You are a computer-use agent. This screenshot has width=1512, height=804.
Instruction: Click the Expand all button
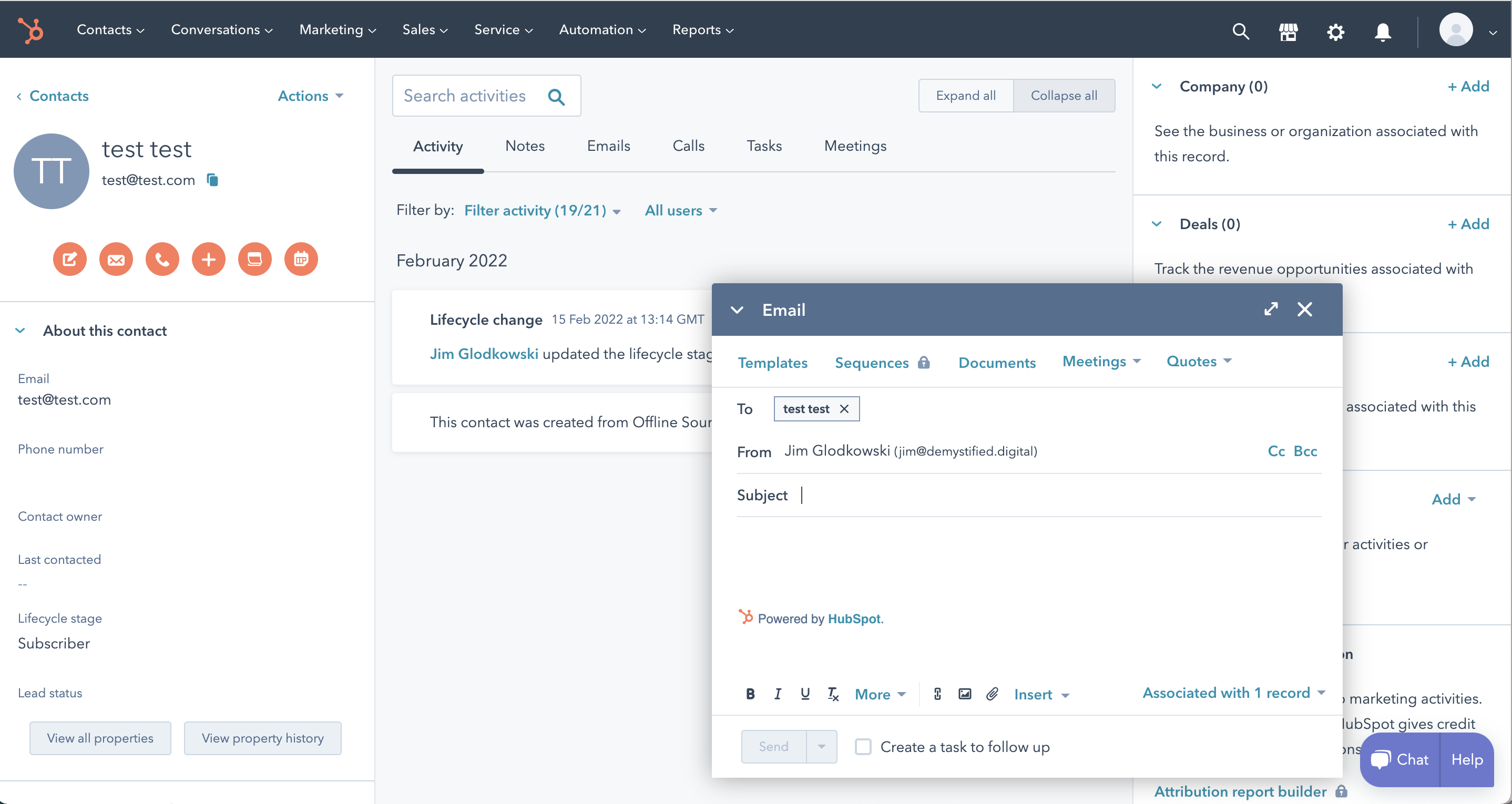(x=966, y=95)
